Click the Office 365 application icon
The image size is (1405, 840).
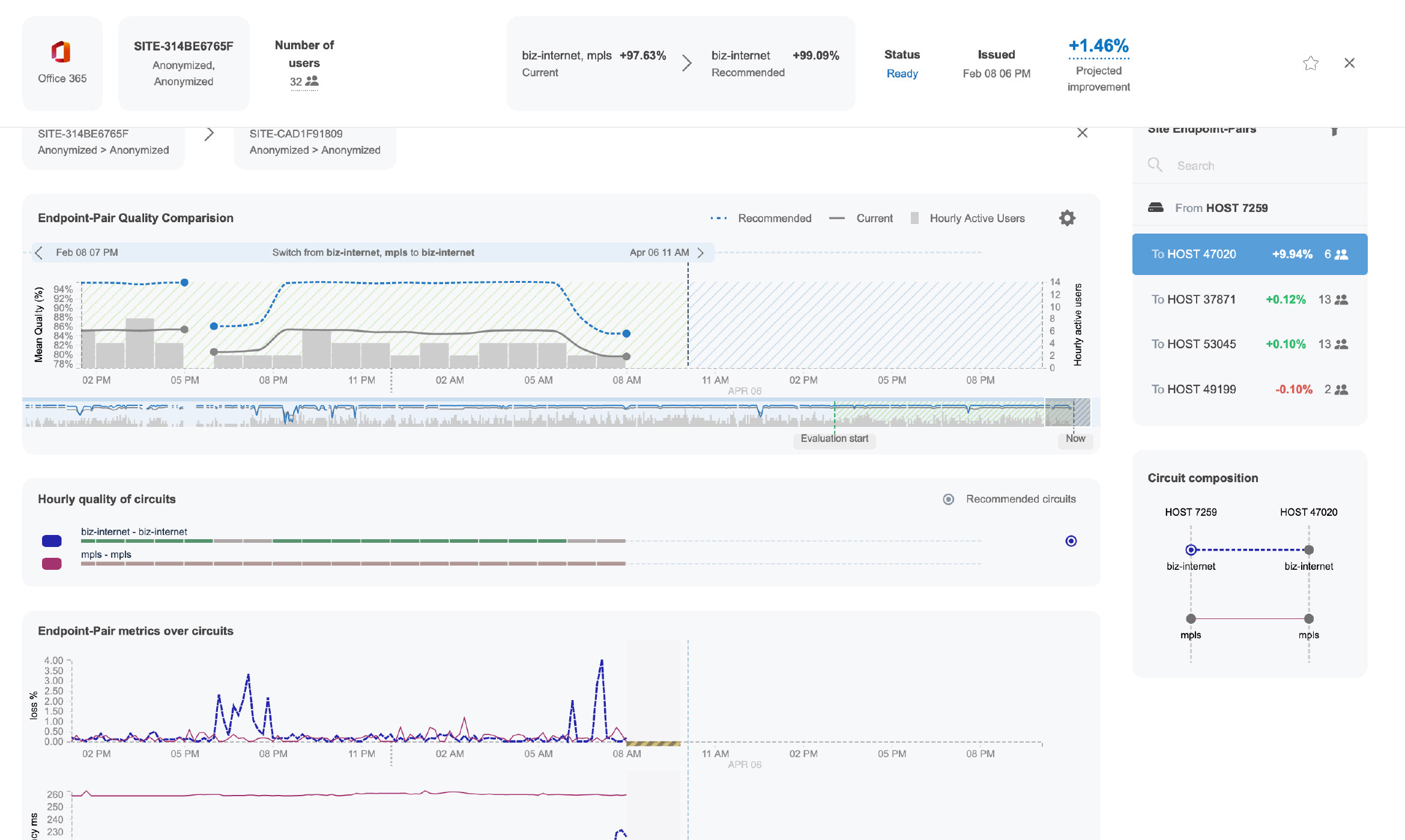click(61, 52)
